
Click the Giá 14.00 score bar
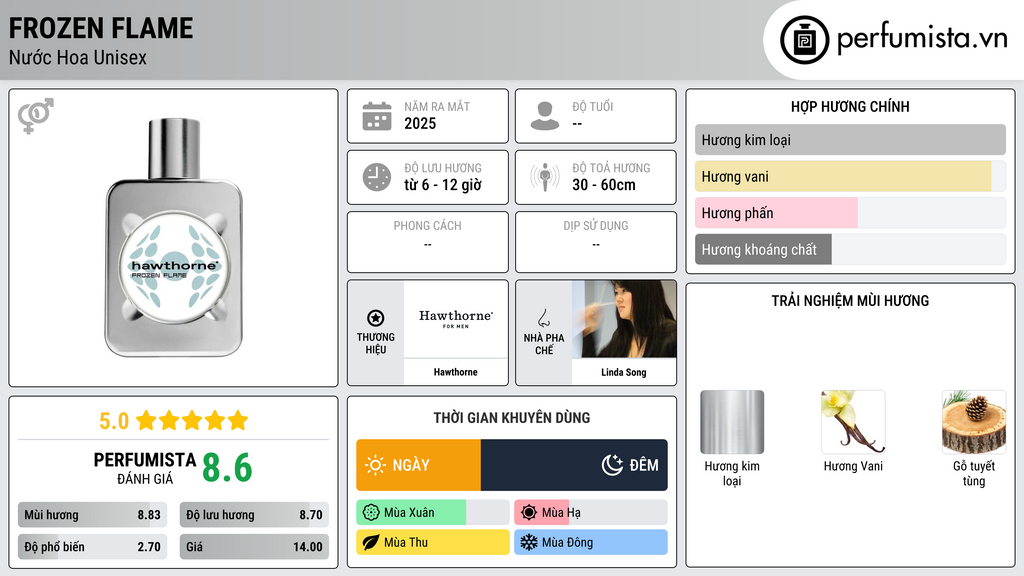255,547
